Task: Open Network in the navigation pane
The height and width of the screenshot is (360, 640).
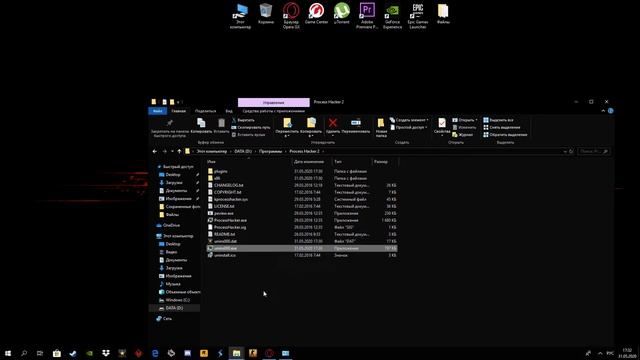Action: pos(167,319)
